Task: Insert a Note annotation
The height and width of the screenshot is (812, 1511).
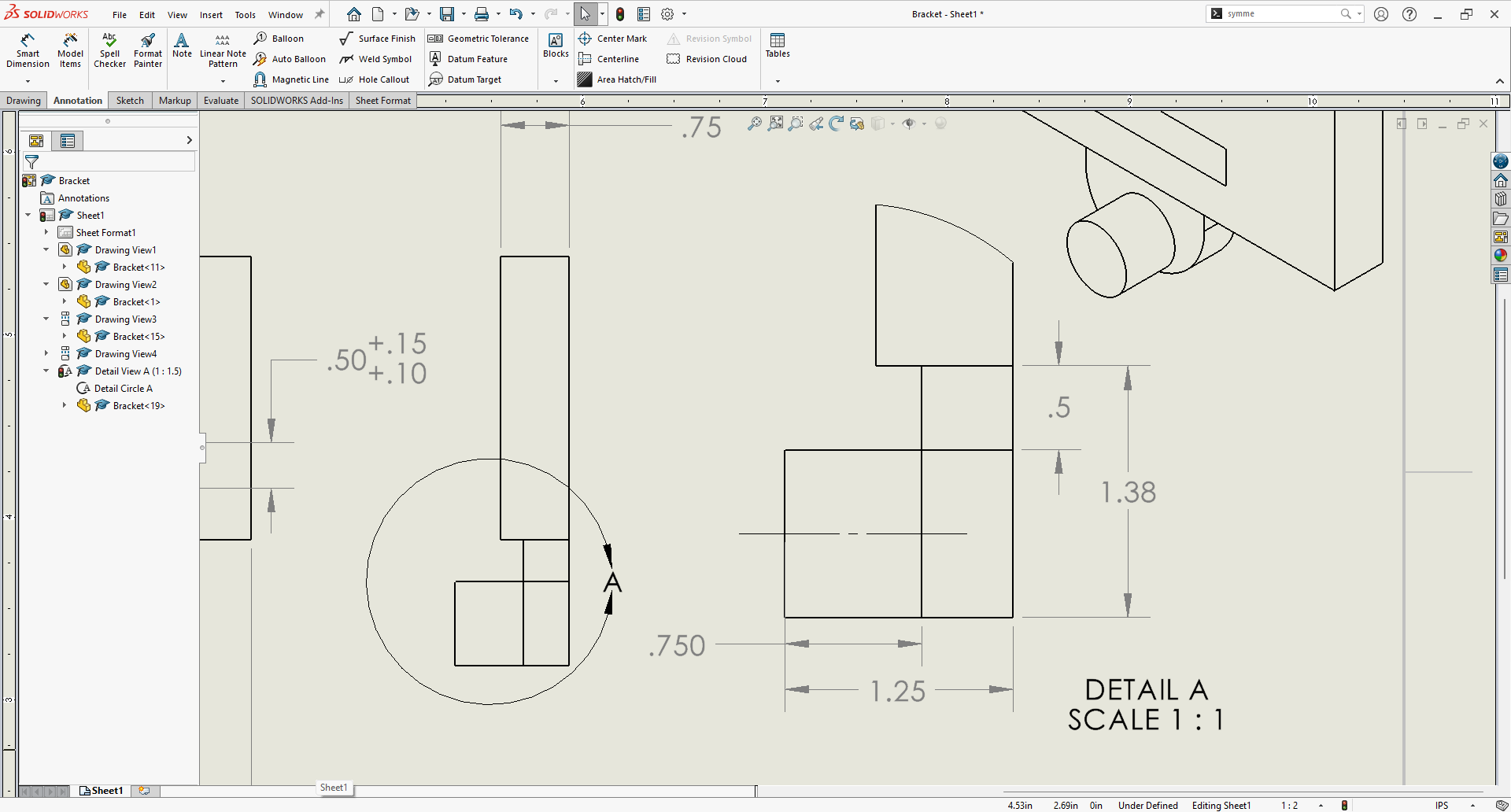Action: (182, 46)
